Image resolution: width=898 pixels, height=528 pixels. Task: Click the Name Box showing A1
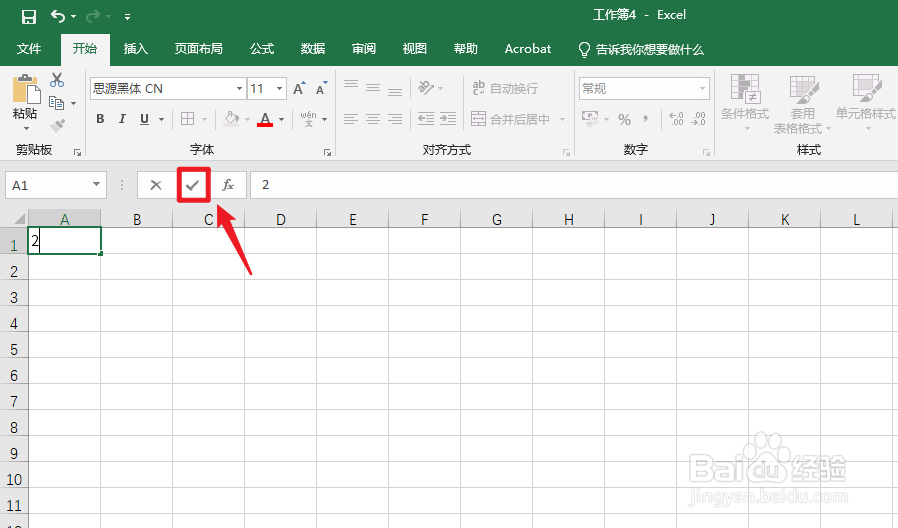pos(56,185)
